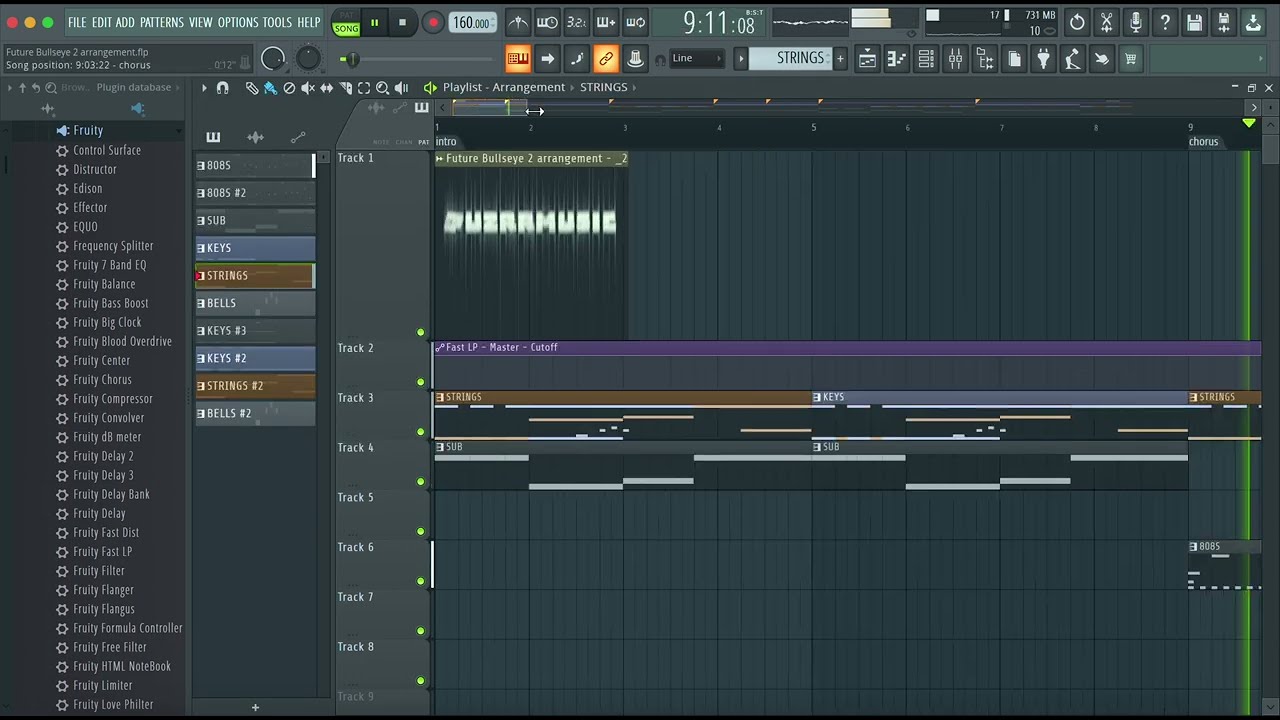This screenshot has width=1280, height=720.
Task: Toggle PAT/SONG mode switch
Action: click(346, 23)
